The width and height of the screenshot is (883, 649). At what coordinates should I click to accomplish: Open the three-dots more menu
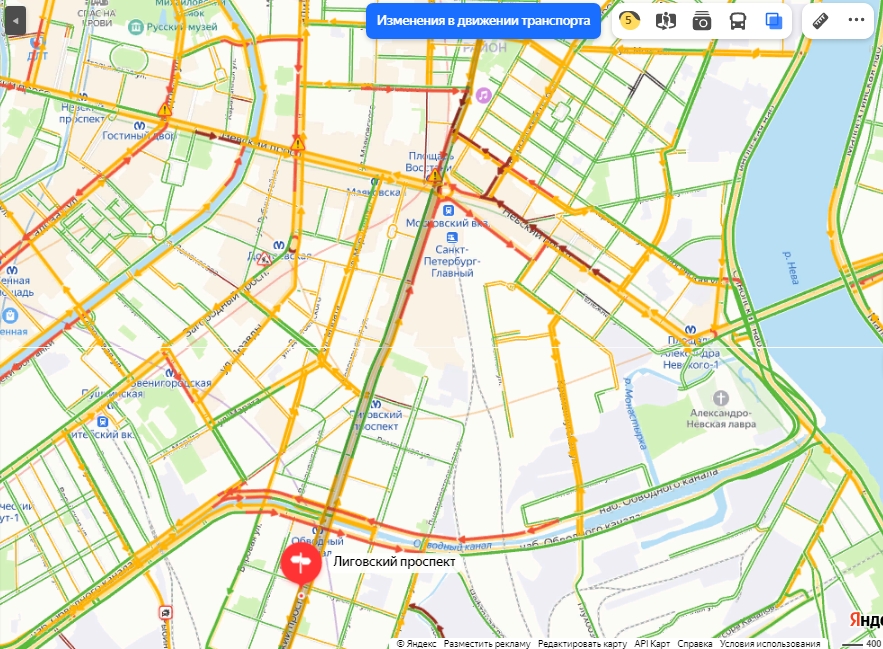click(x=856, y=20)
